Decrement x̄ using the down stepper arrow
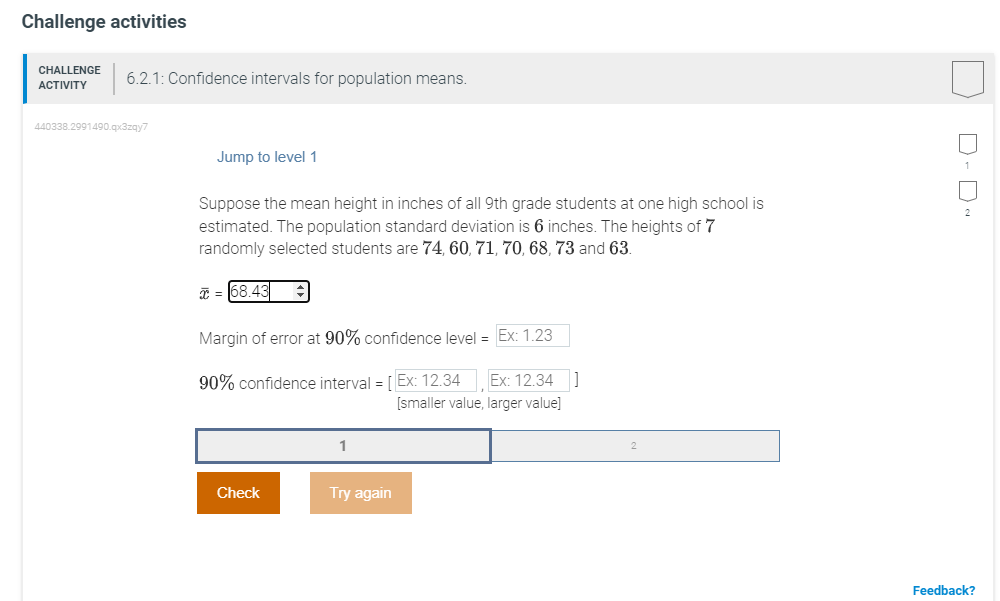Image resolution: width=1000 pixels, height=601 pixels. pos(299,296)
